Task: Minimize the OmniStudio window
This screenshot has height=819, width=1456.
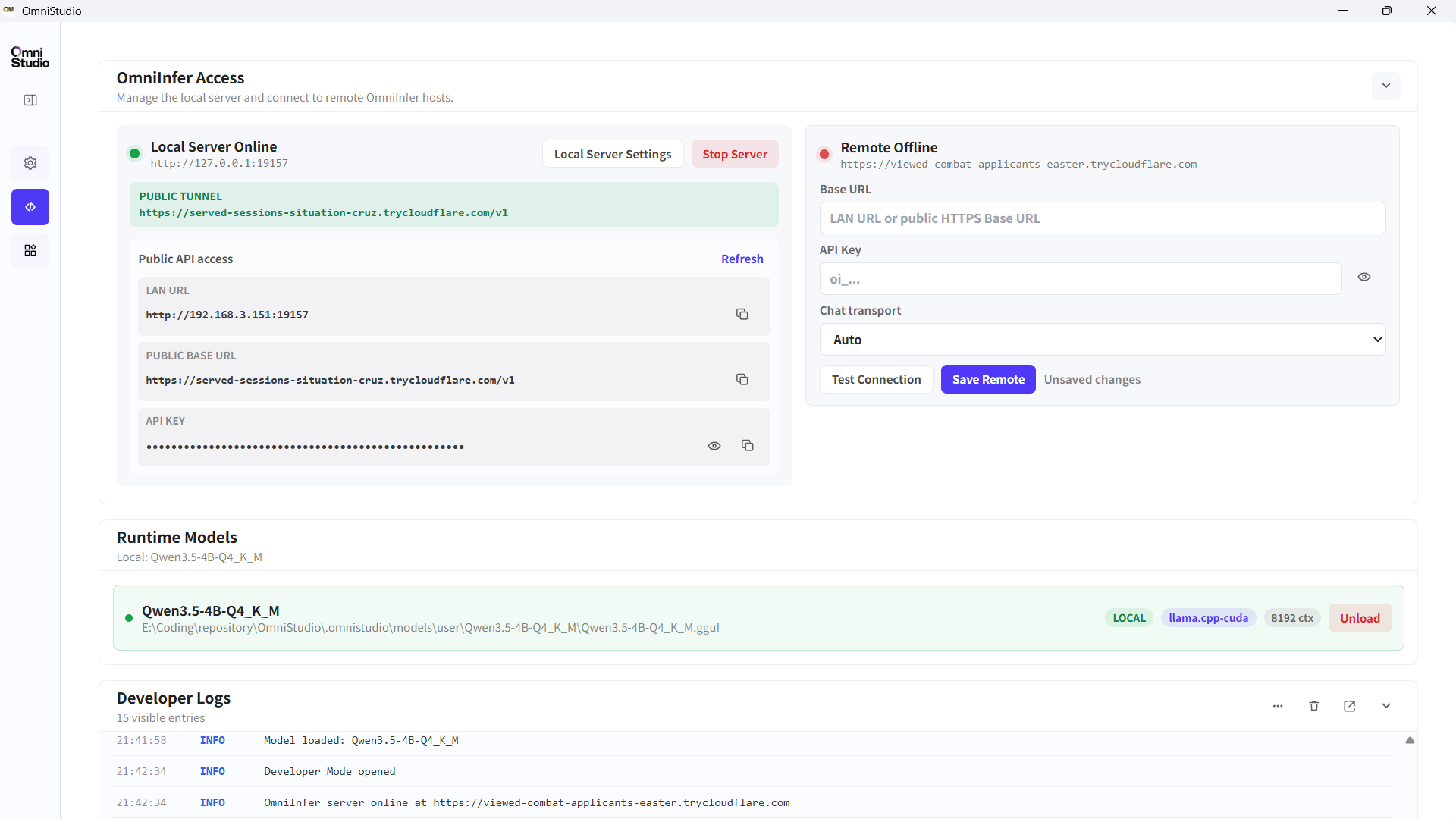Action: pos(1343,11)
